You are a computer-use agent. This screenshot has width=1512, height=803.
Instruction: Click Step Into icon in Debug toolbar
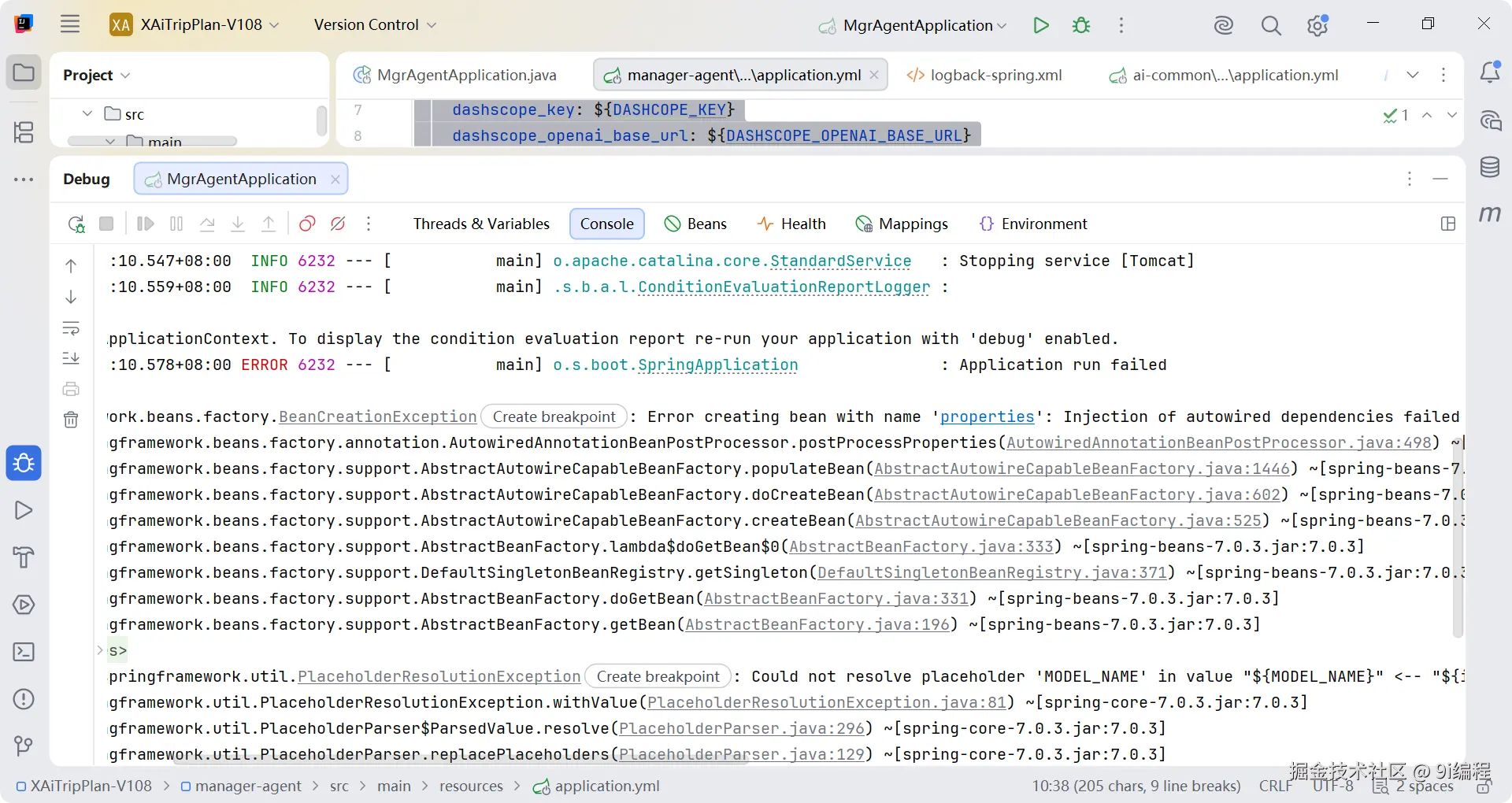(x=238, y=224)
